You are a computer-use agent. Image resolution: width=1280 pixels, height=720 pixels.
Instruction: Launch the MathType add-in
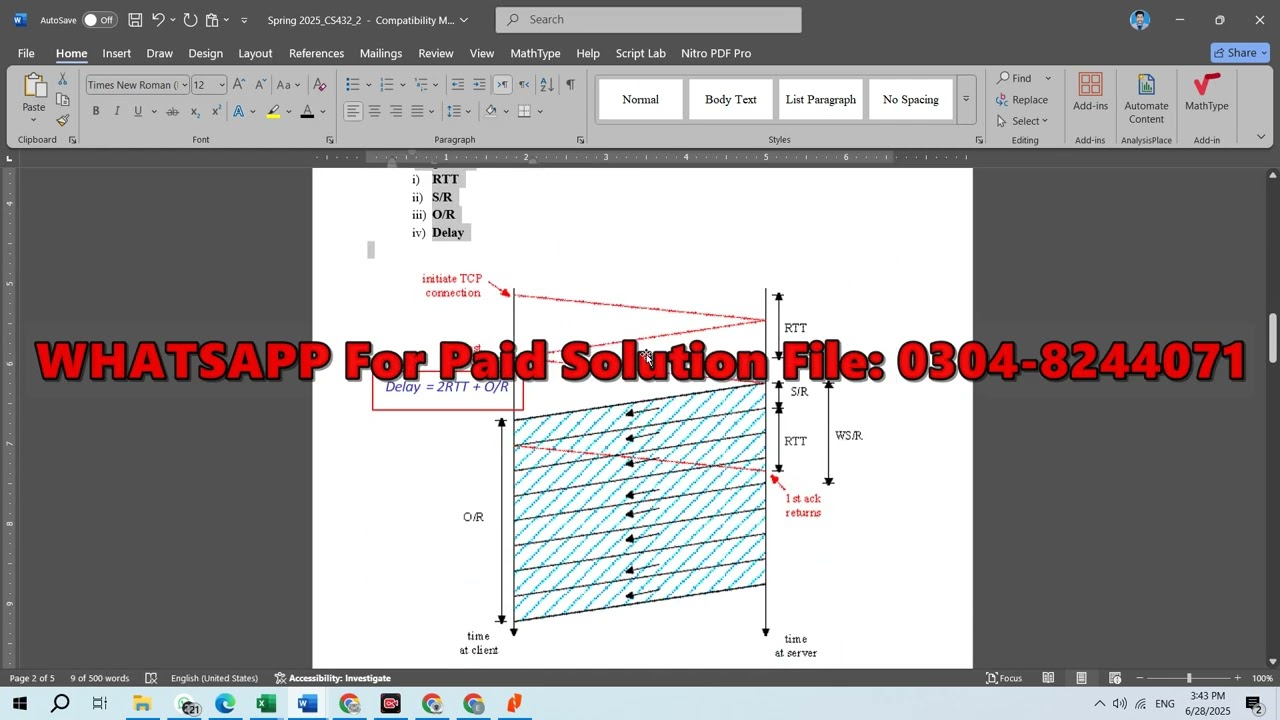point(1207,93)
